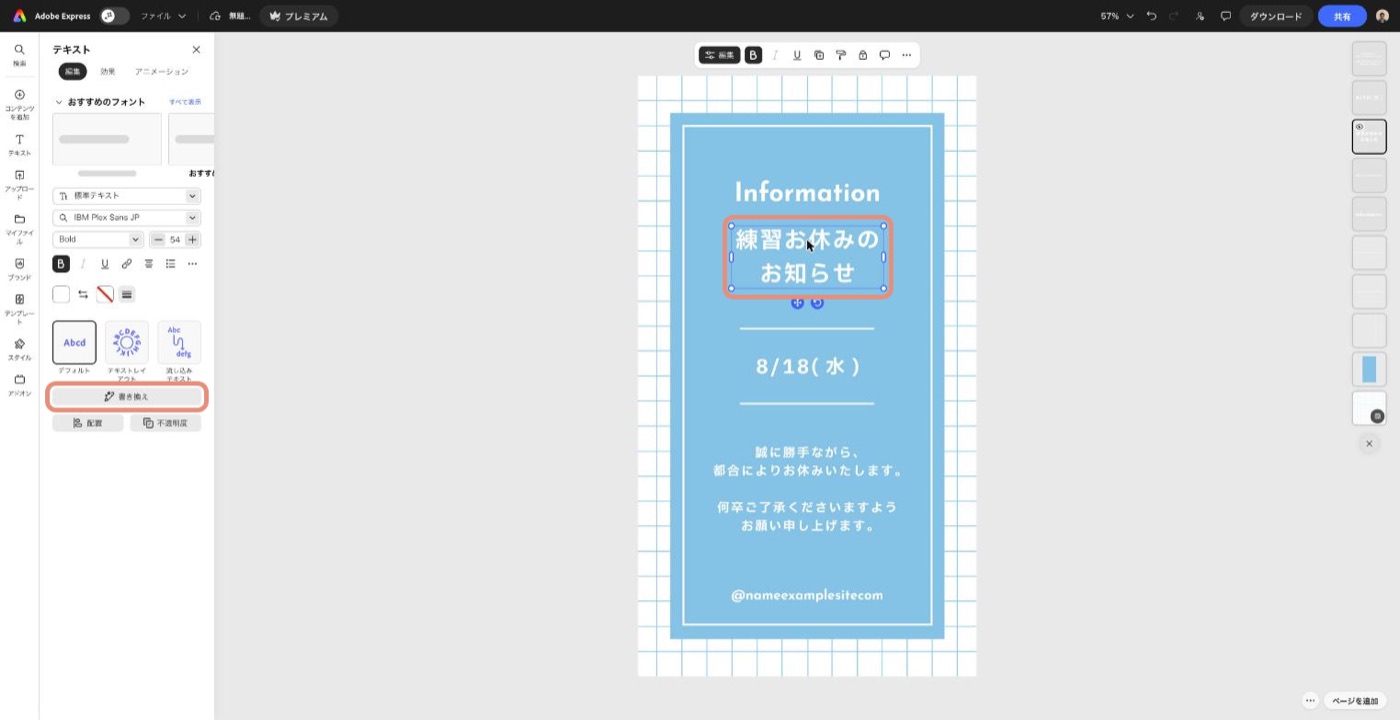Viewport: 1400px width, 720px height.
Task: Select the 編集 tab in text panel
Action: 73,71
